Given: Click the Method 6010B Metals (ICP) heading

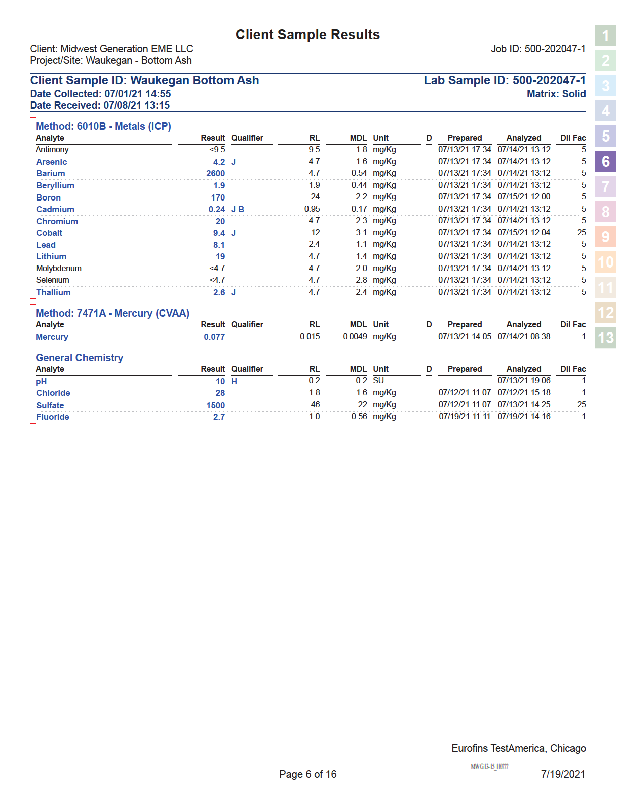Looking at the screenshot, I should (103, 126).
